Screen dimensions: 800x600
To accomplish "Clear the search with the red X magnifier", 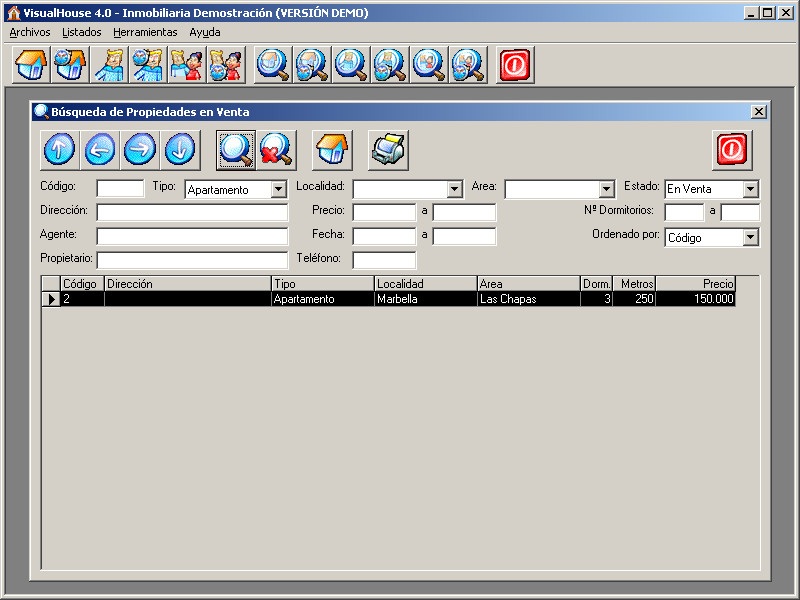I will point(276,150).
